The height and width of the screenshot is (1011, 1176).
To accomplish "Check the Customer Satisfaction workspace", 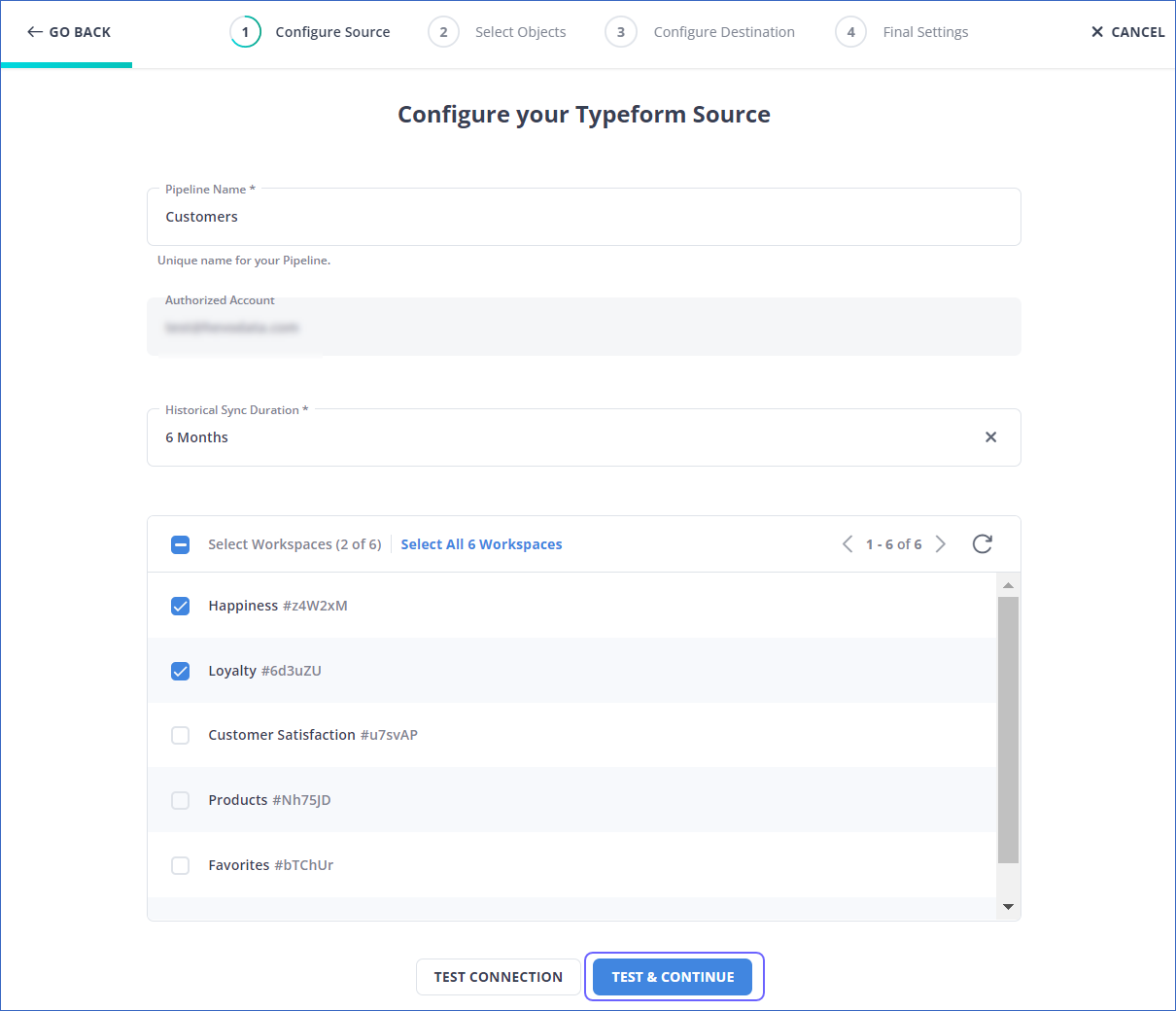I will pos(180,735).
